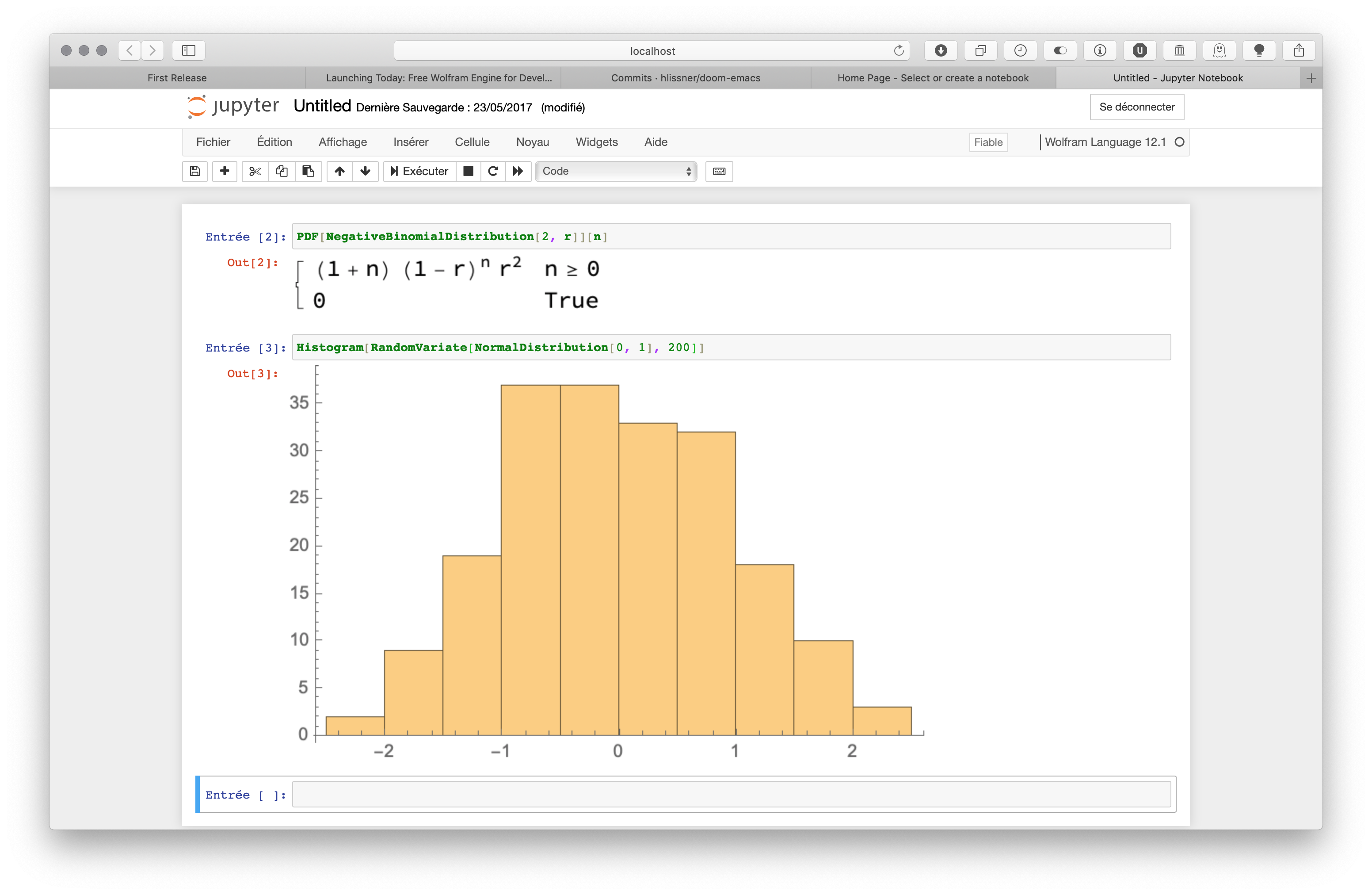The height and width of the screenshot is (895, 1372).
Task: Cut the selected cell with the scissors icon
Action: tap(255, 171)
